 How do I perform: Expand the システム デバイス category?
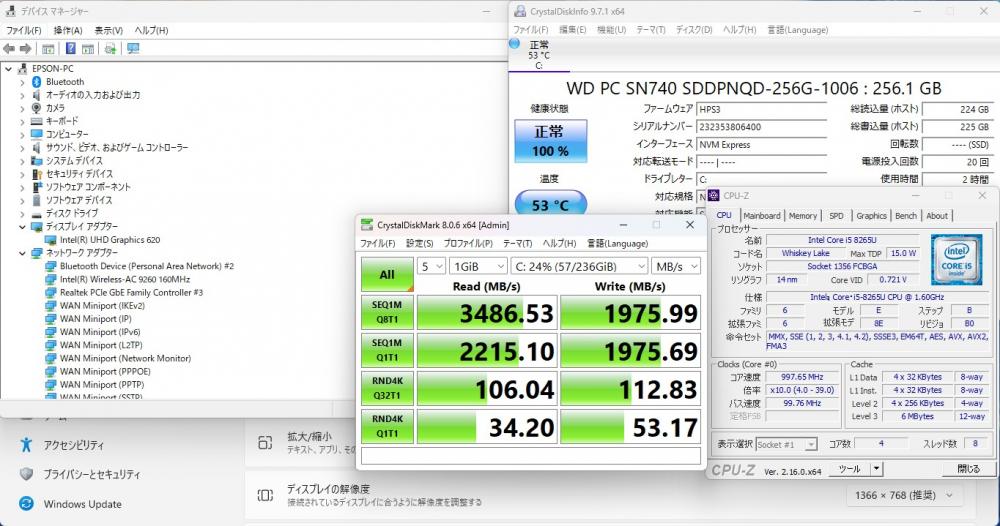pyautogui.click(x=22, y=161)
